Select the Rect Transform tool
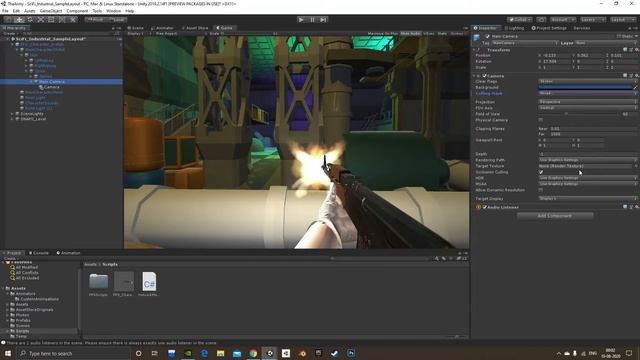Viewport: 640px width, 360px height. point(51,20)
